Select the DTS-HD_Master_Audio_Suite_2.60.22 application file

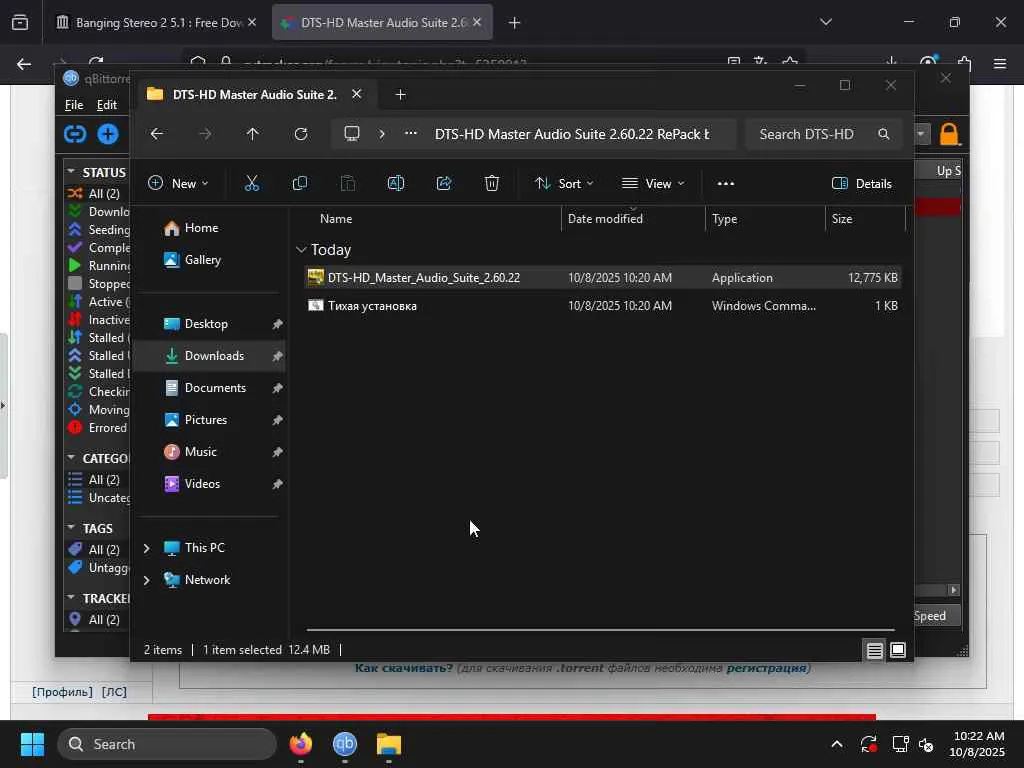[x=603, y=278]
